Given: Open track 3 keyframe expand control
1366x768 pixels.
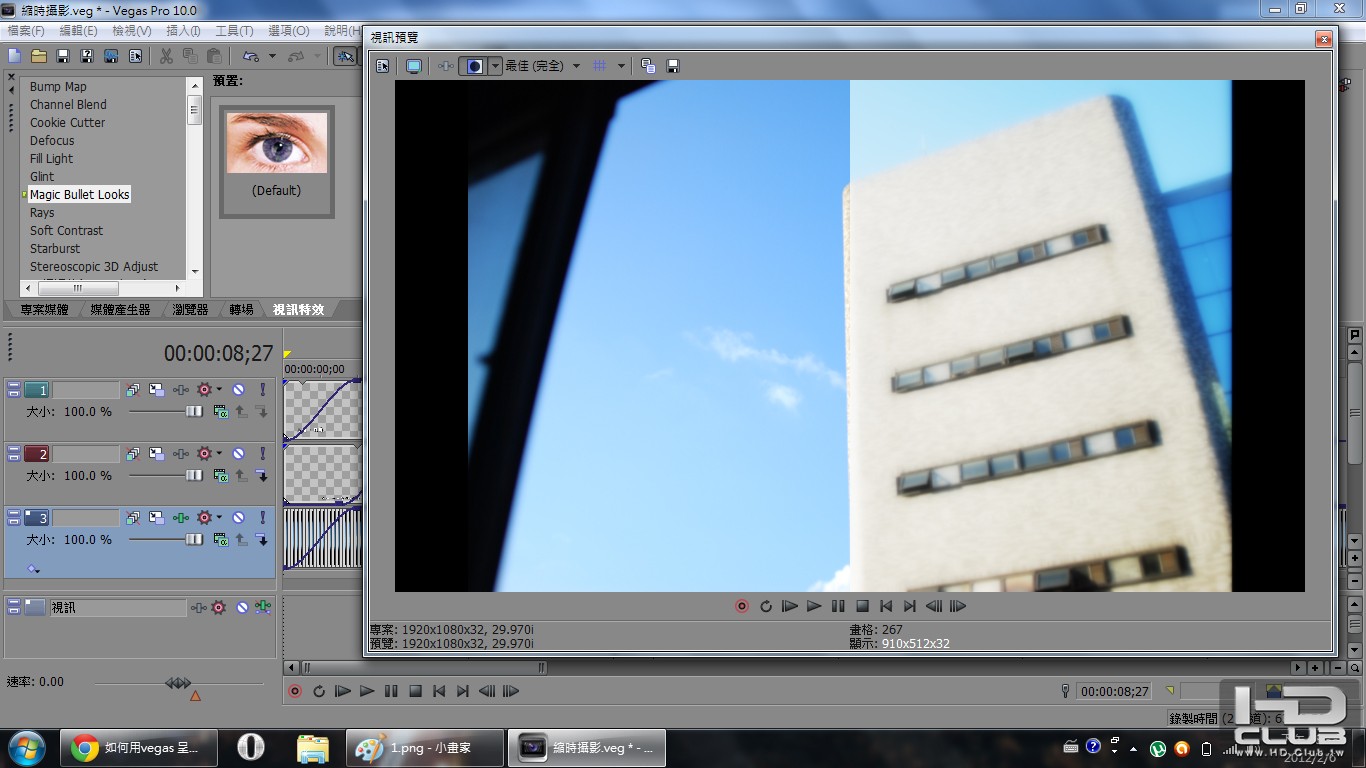Looking at the screenshot, I should pyautogui.click(x=33, y=569).
